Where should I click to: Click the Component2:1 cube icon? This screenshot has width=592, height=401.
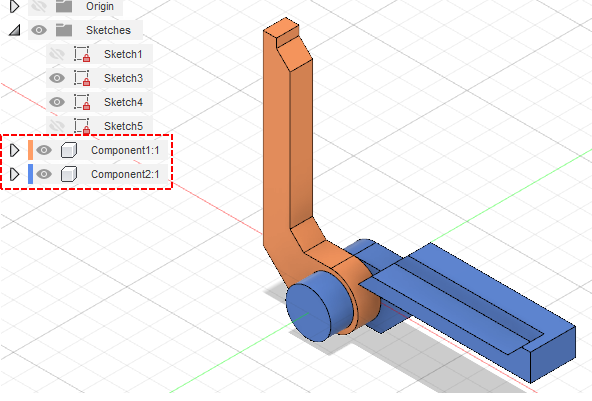69,174
